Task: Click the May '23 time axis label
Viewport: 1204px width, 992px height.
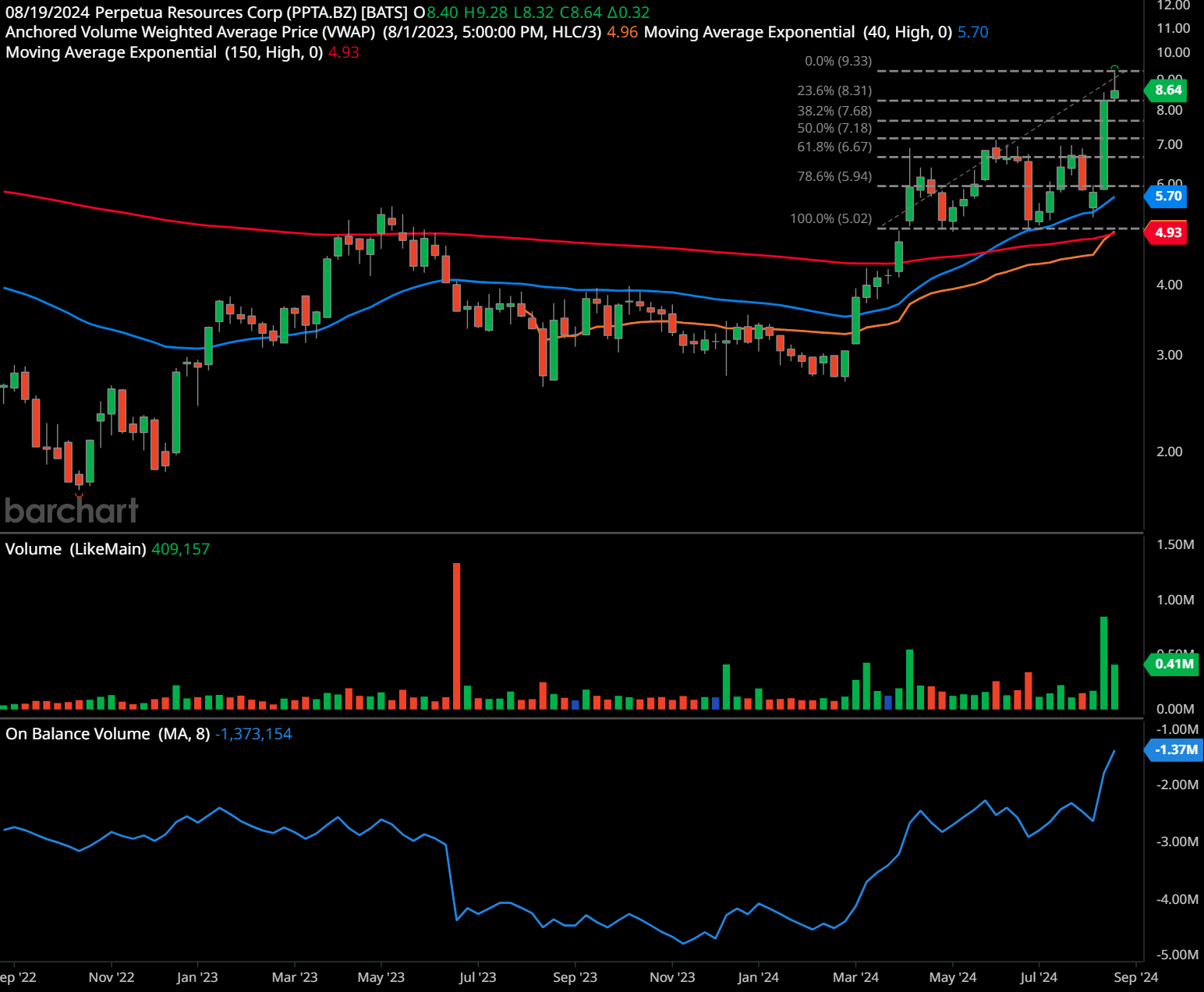Action: [381, 977]
